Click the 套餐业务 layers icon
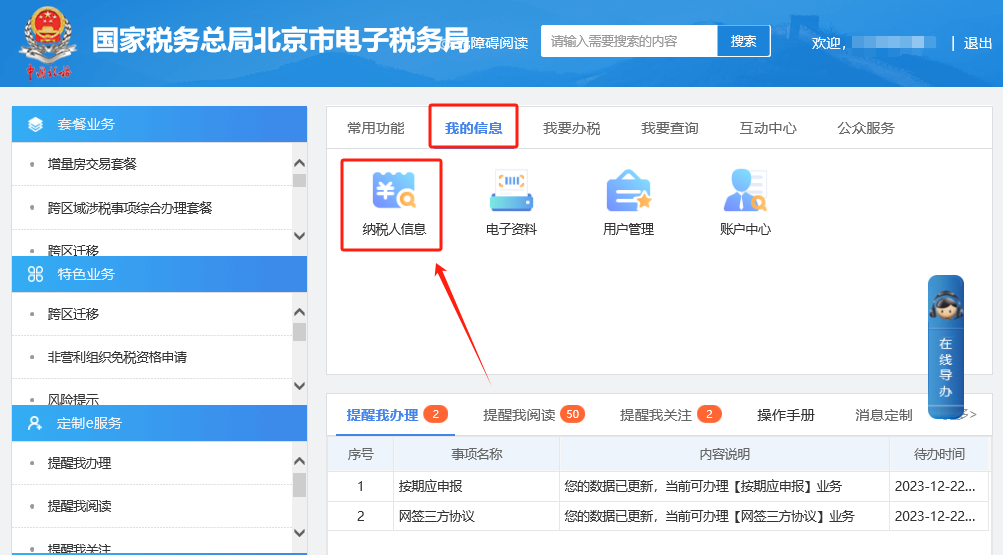The image size is (1003, 555). tap(35, 125)
